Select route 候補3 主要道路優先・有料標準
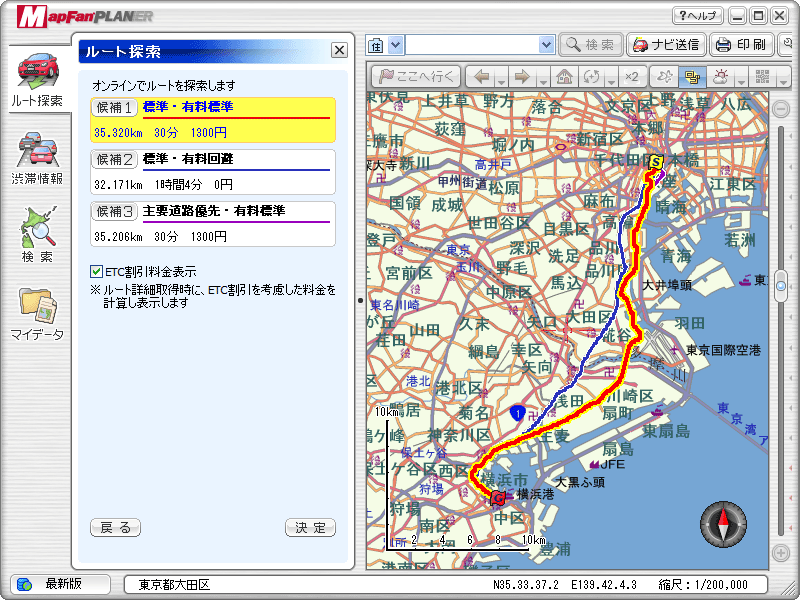This screenshot has width=800, height=600. pyautogui.click(x=213, y=224)
